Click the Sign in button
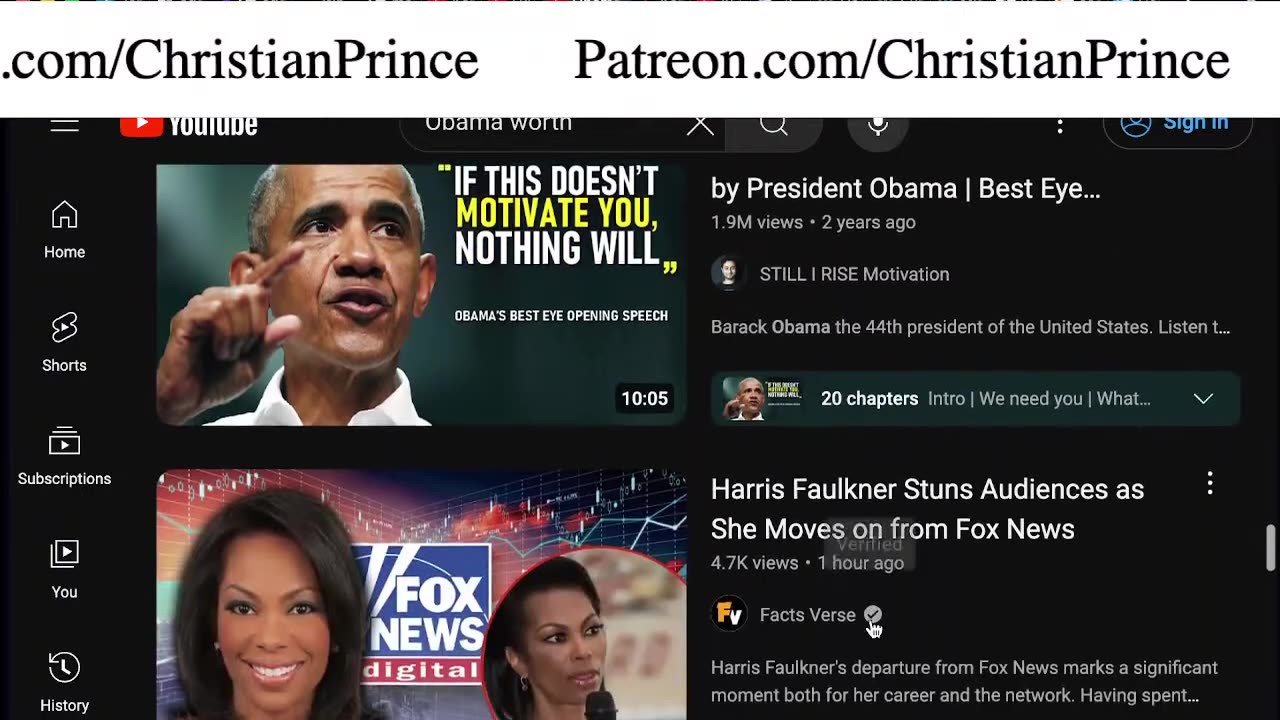 coord(1177,125)
